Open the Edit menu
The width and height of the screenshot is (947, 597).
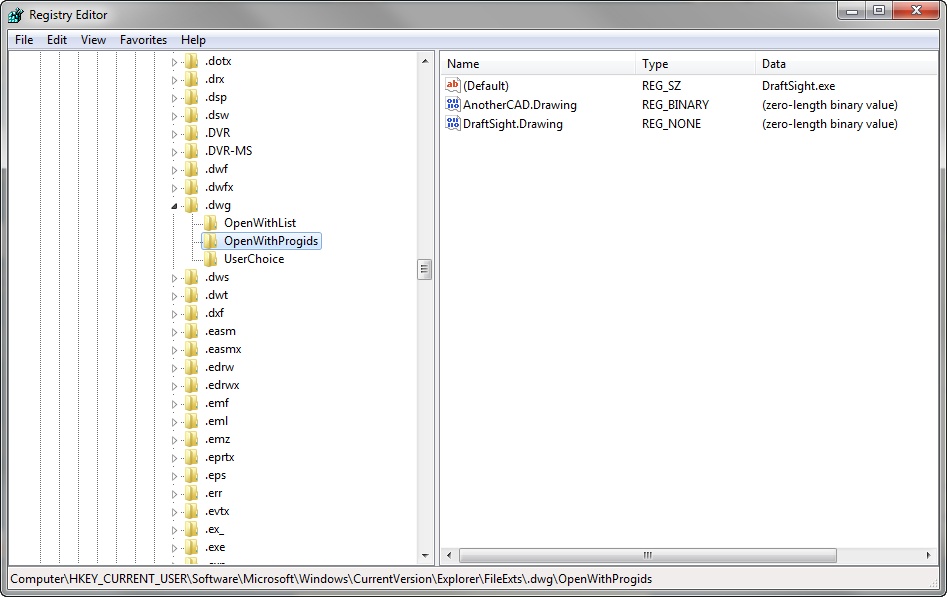pyautogui.click(x=57, y=40)
